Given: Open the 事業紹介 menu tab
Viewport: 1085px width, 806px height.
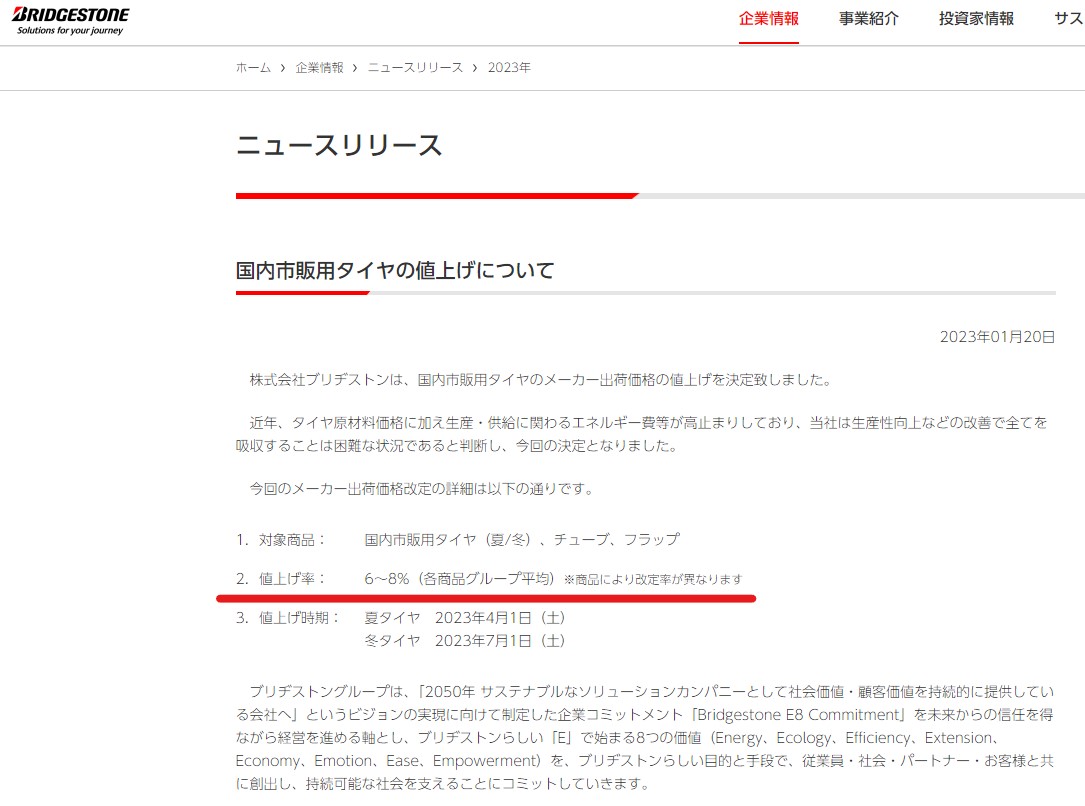Looking at the screenshot, I should [868, 19].
